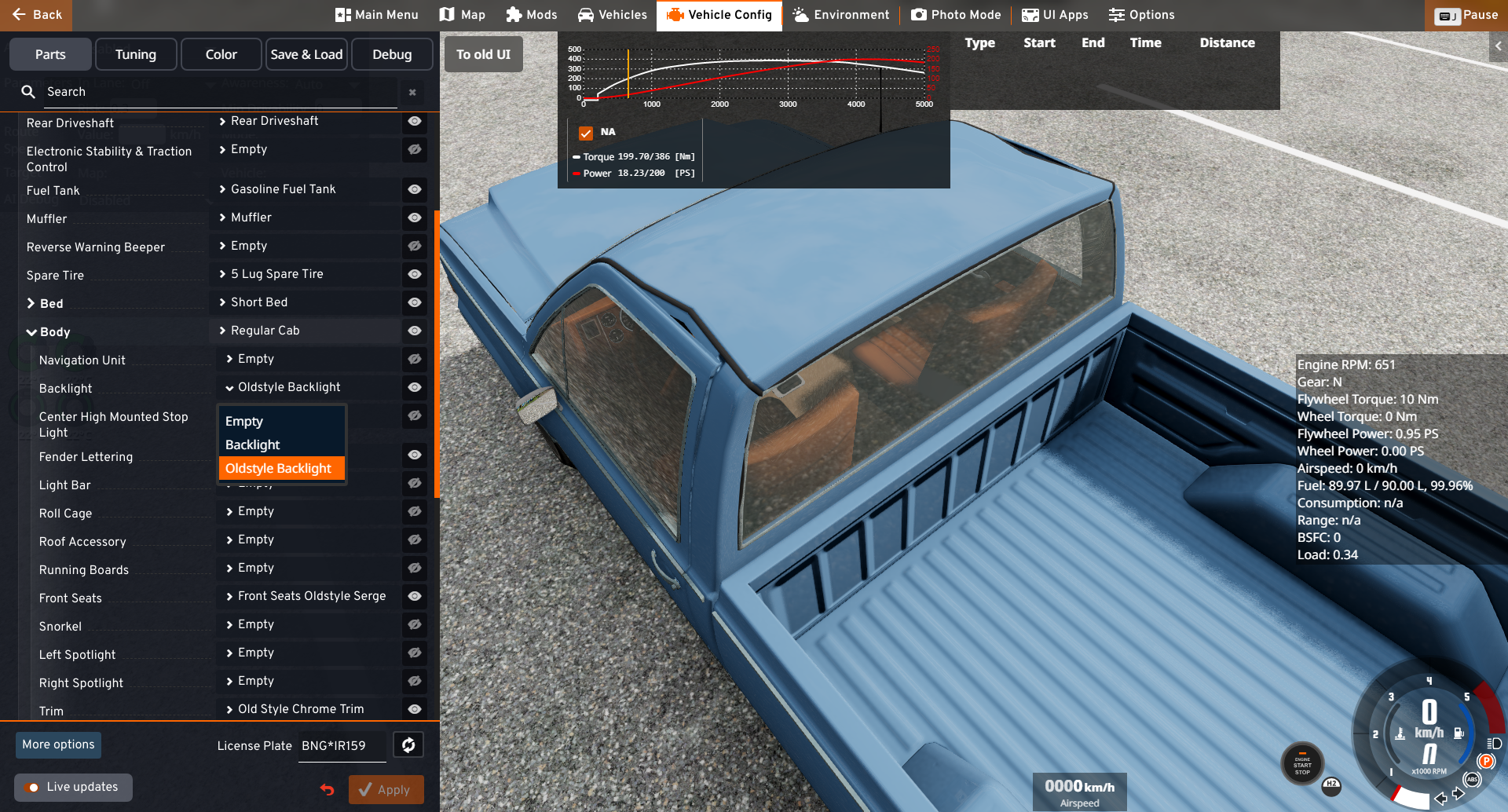Open the Regular Cab dropdown
The height and width of the screenshot is (812, 1508).
[306, 331]
